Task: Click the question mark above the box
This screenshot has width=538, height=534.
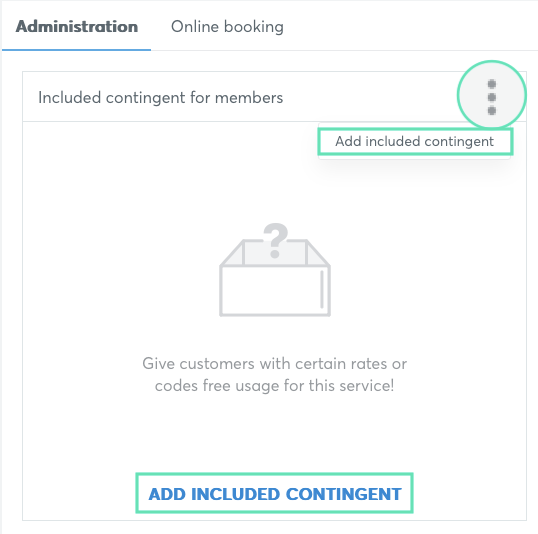Action: (x=276, y=240)
